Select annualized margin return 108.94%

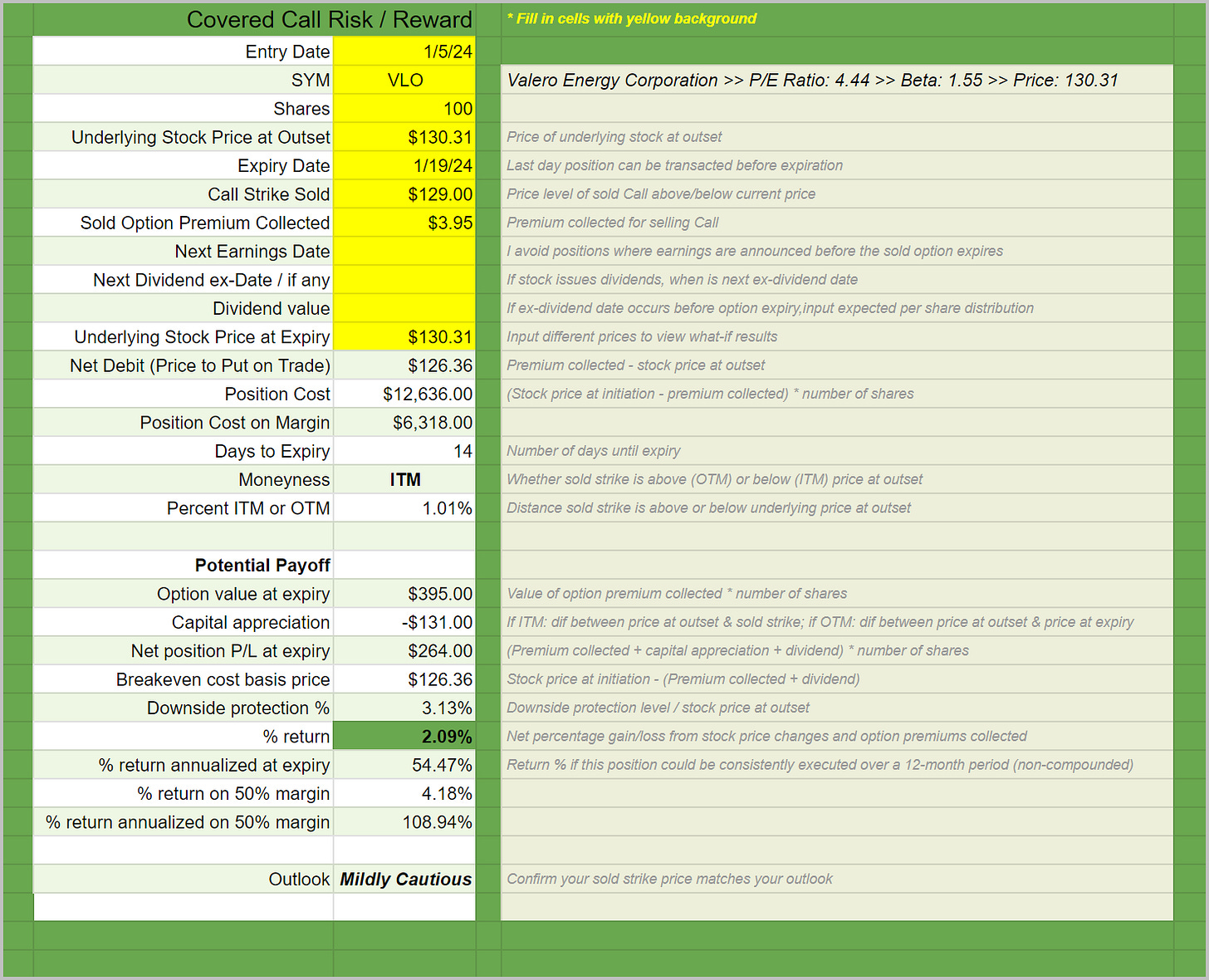click(404, 822)
